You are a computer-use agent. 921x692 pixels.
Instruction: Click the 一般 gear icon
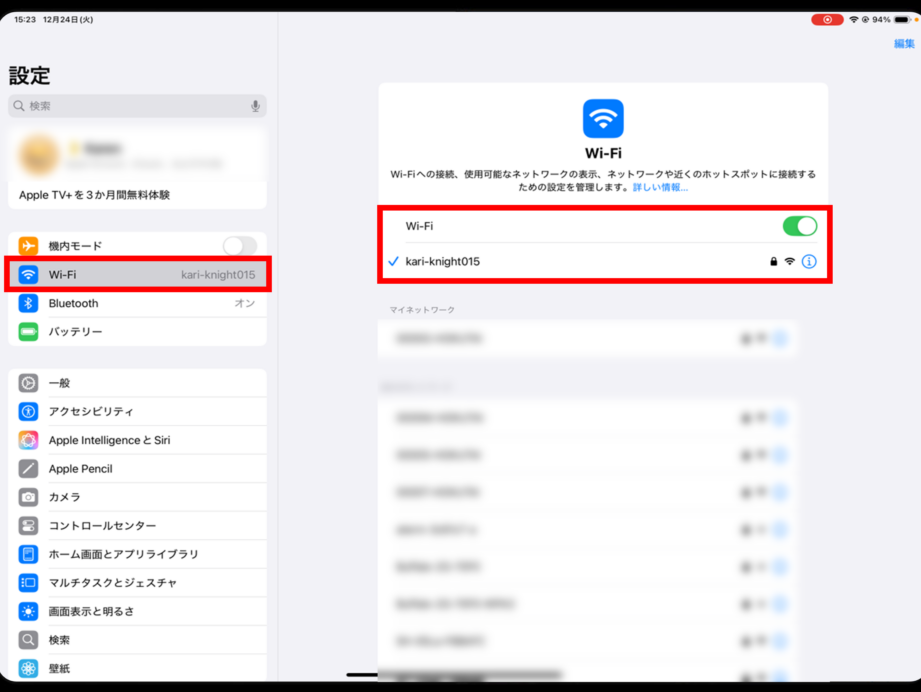[28, 383]
